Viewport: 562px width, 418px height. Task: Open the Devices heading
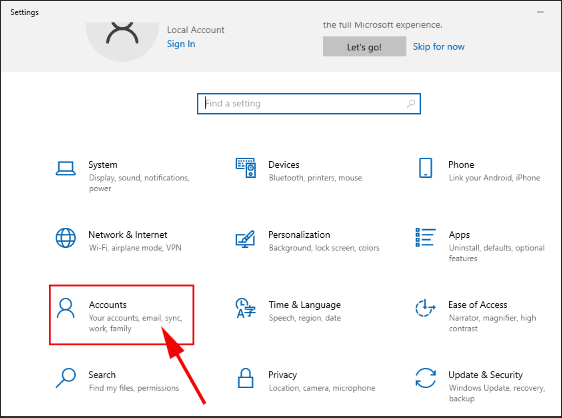284,165
